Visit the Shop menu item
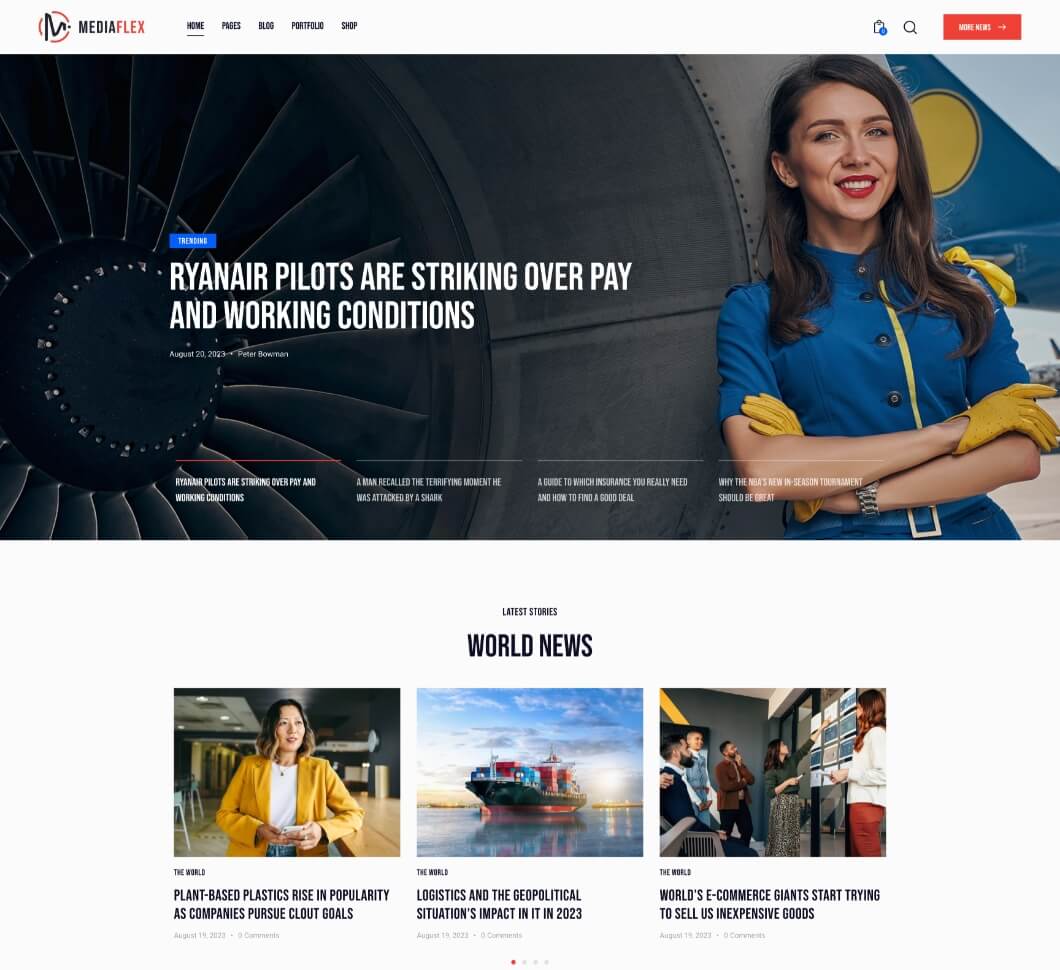 pyautogui.click(x=350, y=26)
